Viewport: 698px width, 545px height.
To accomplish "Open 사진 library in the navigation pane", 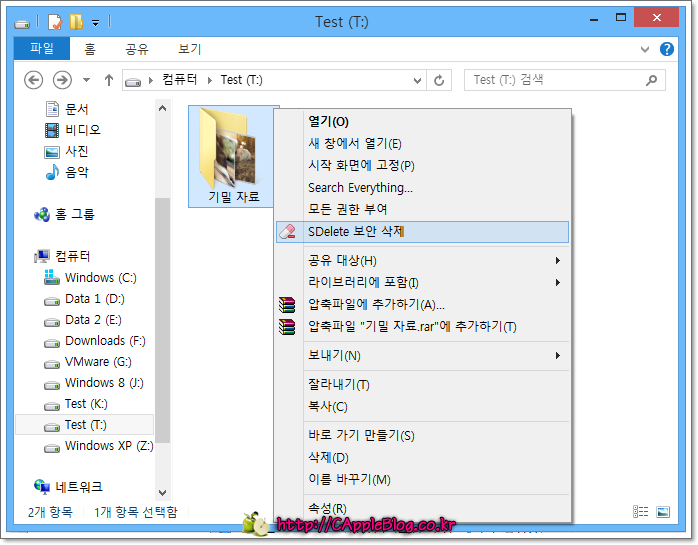I will click(67, 151).
